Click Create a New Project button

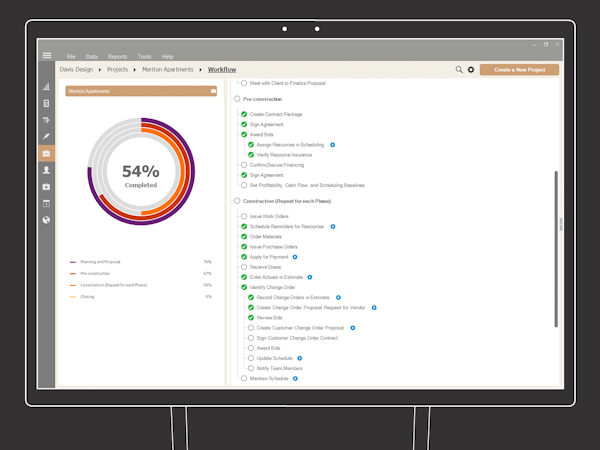click(519, 70)
